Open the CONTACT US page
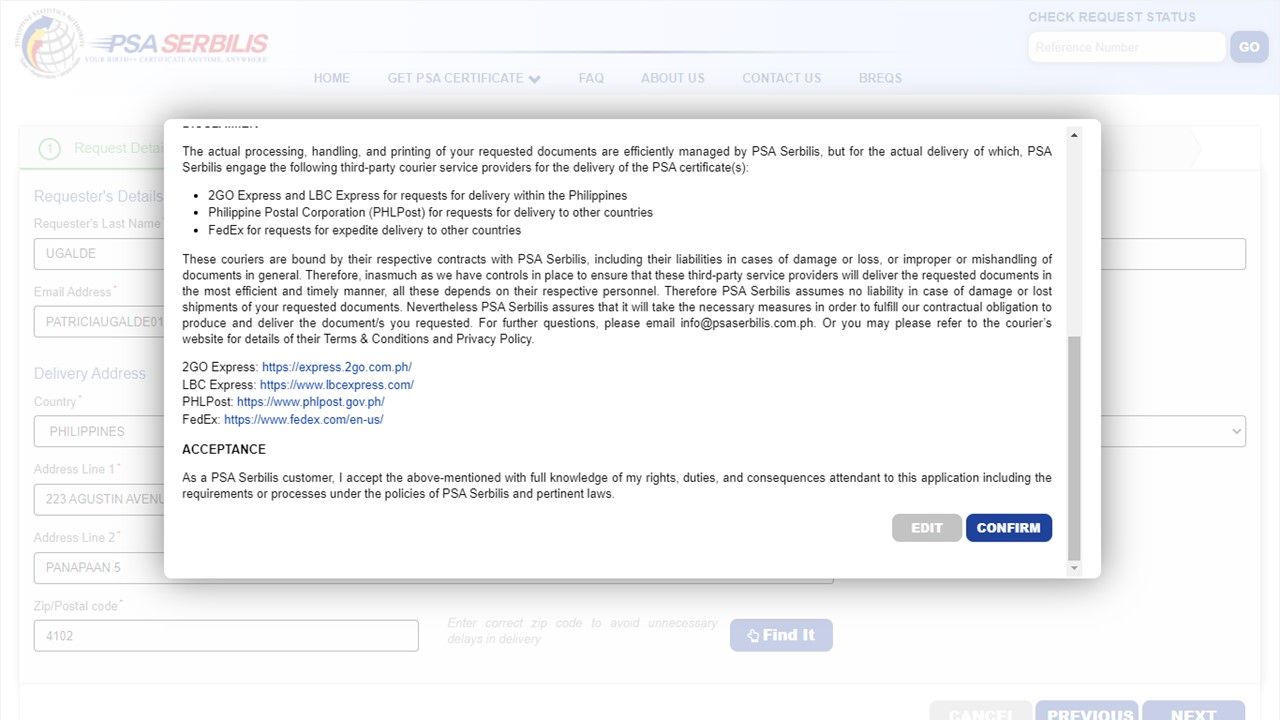 pos(781,78)
